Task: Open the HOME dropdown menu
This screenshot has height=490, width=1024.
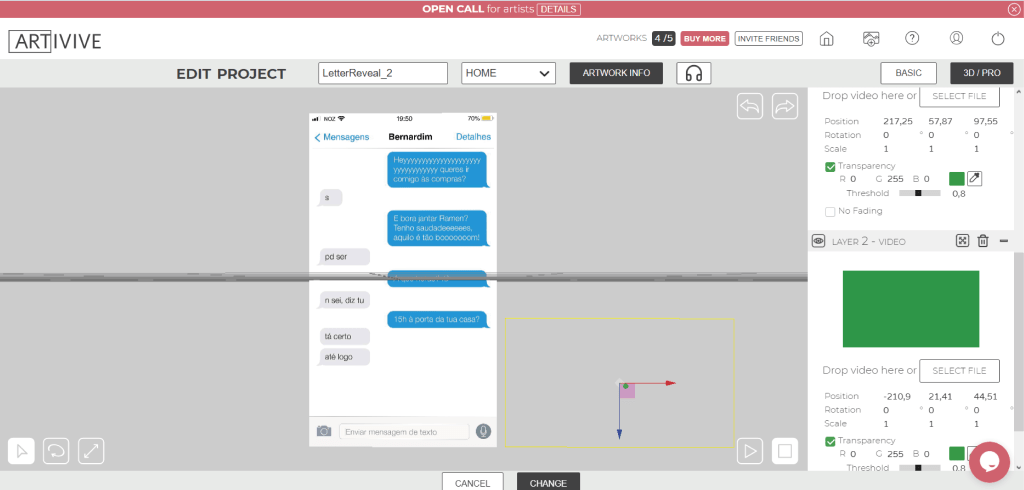Action: 508,73
